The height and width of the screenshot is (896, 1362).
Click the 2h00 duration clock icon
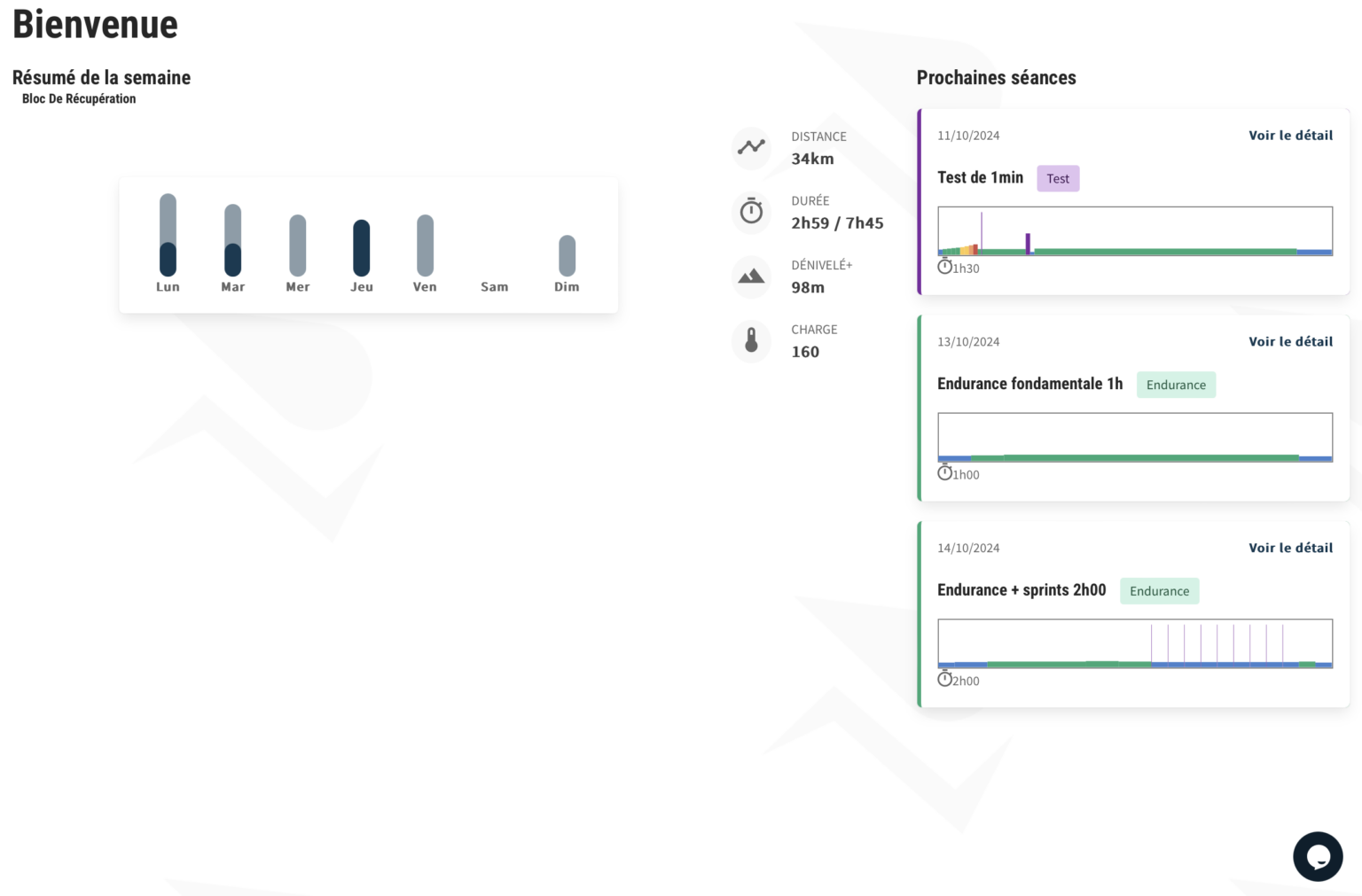pyautogui.click(x=944, y=680)
